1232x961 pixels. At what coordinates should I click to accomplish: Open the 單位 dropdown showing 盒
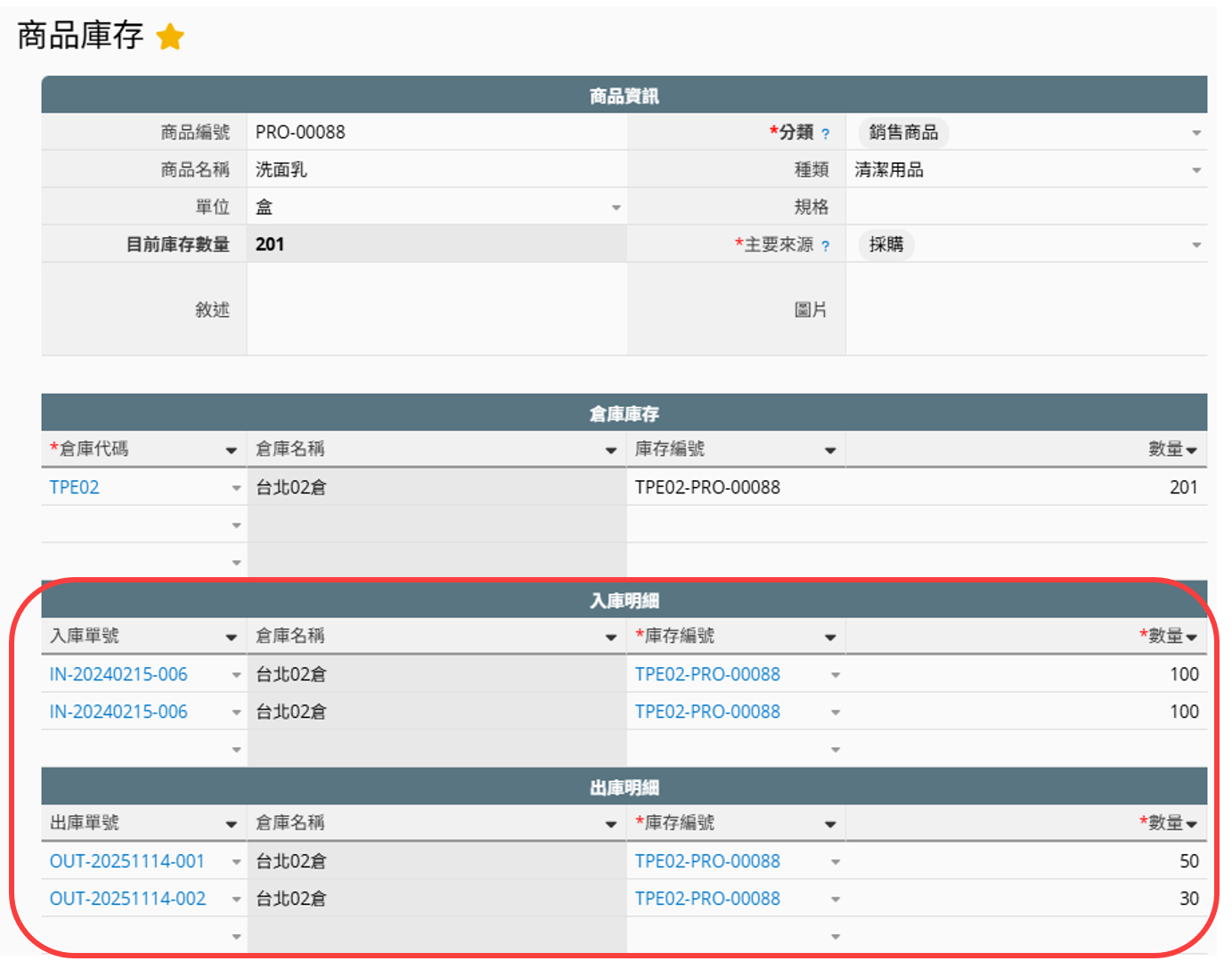[616, 208]
